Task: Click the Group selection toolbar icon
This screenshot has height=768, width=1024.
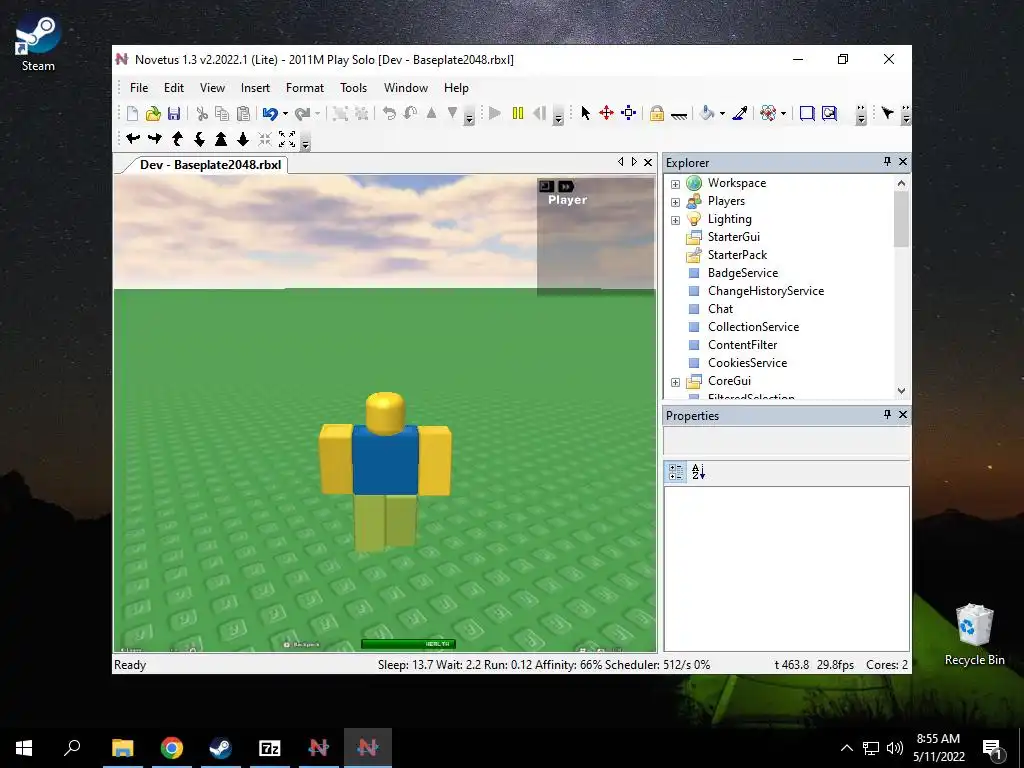Action: [340, 114]
